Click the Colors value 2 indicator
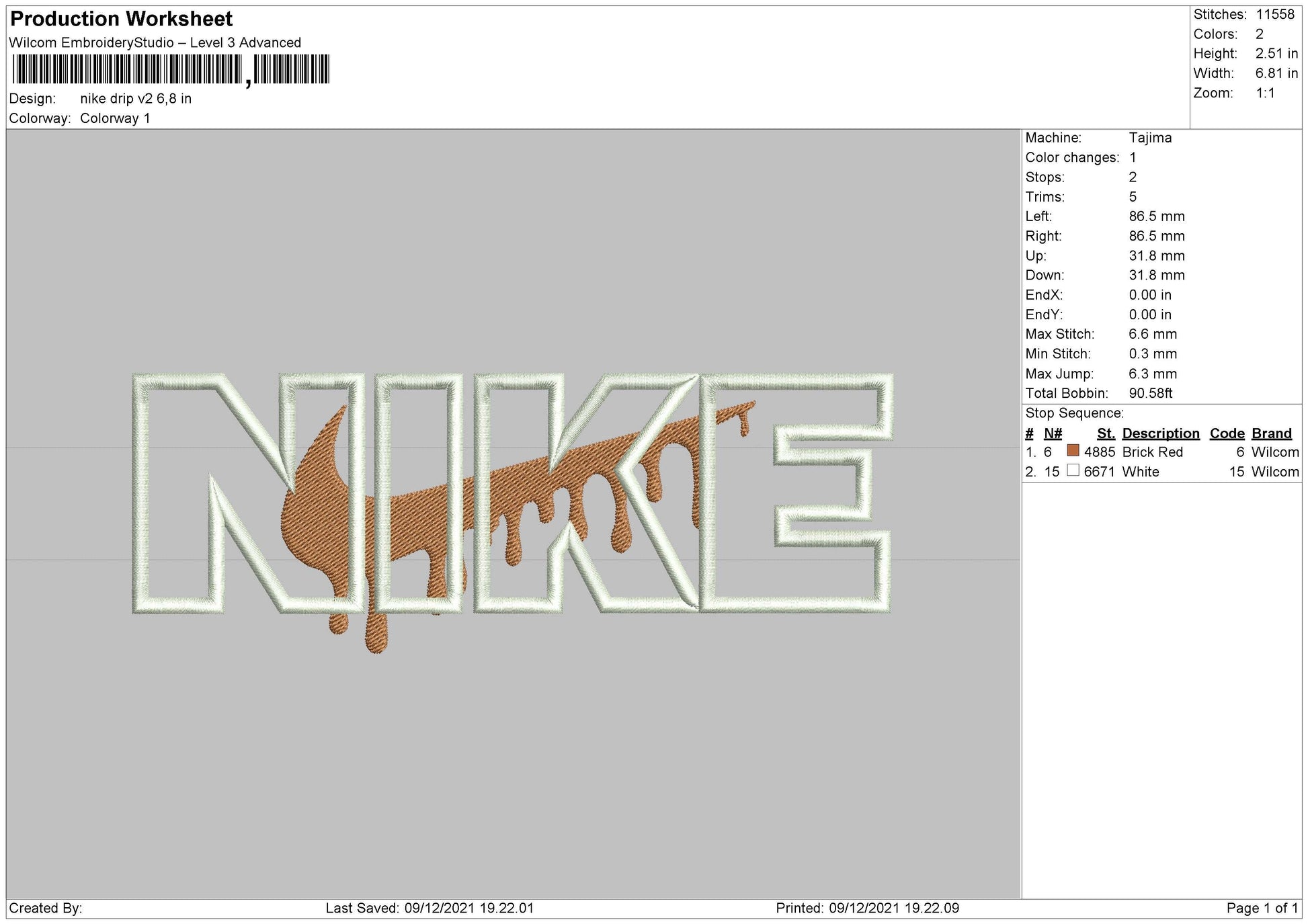Viewport: 1308px width, 924px height. tap(1262, 33)
